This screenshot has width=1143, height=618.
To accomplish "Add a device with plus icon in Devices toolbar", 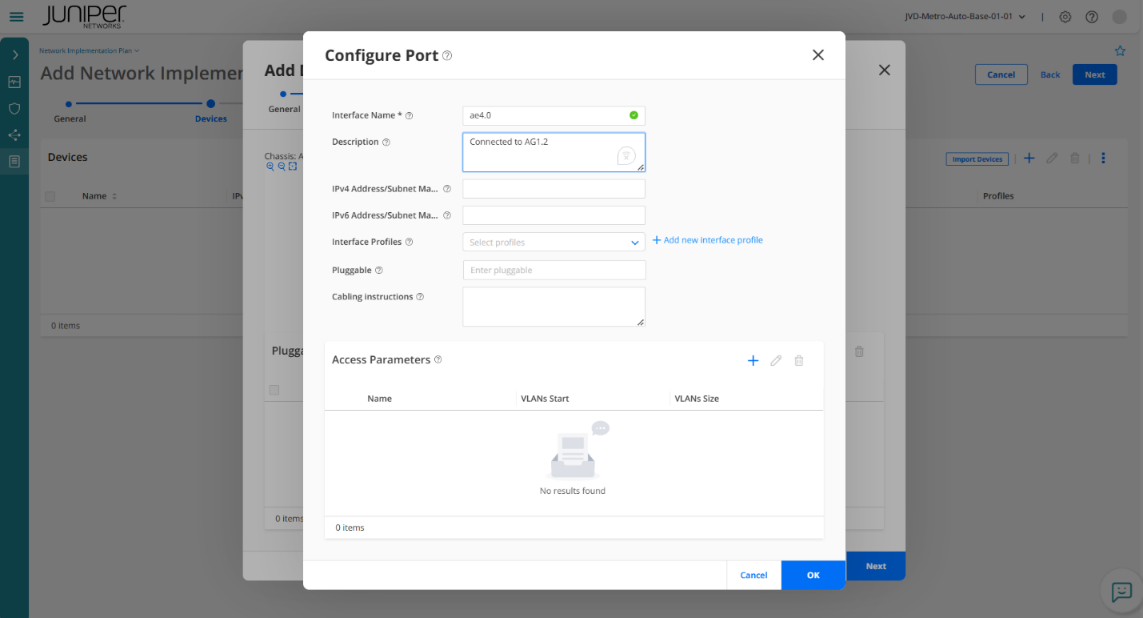I will [x=1029, y=158].
